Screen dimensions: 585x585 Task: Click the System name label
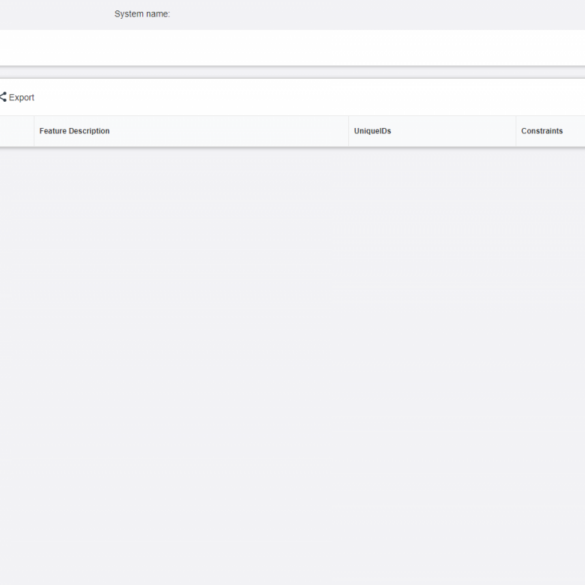click(142, 14)
